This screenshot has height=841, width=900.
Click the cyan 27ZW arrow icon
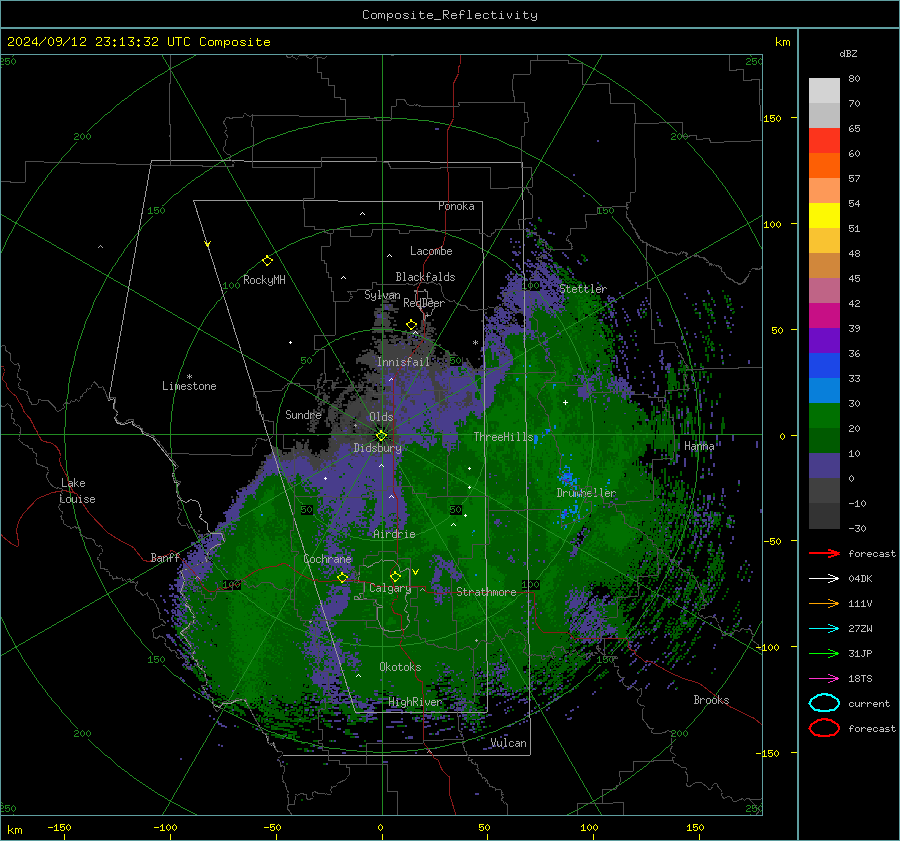[x=824, y=628]
